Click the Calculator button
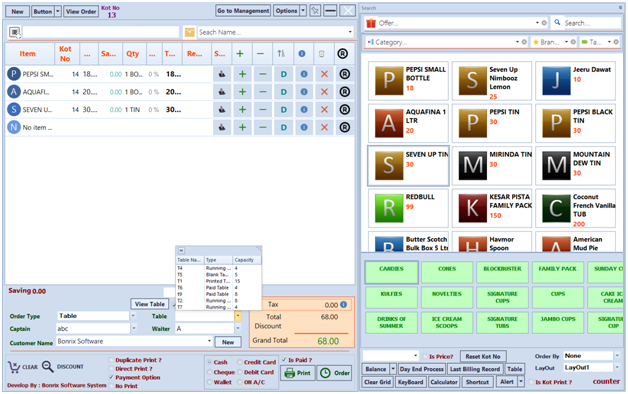This screenshot has height=394, width=628. point(444,382)
